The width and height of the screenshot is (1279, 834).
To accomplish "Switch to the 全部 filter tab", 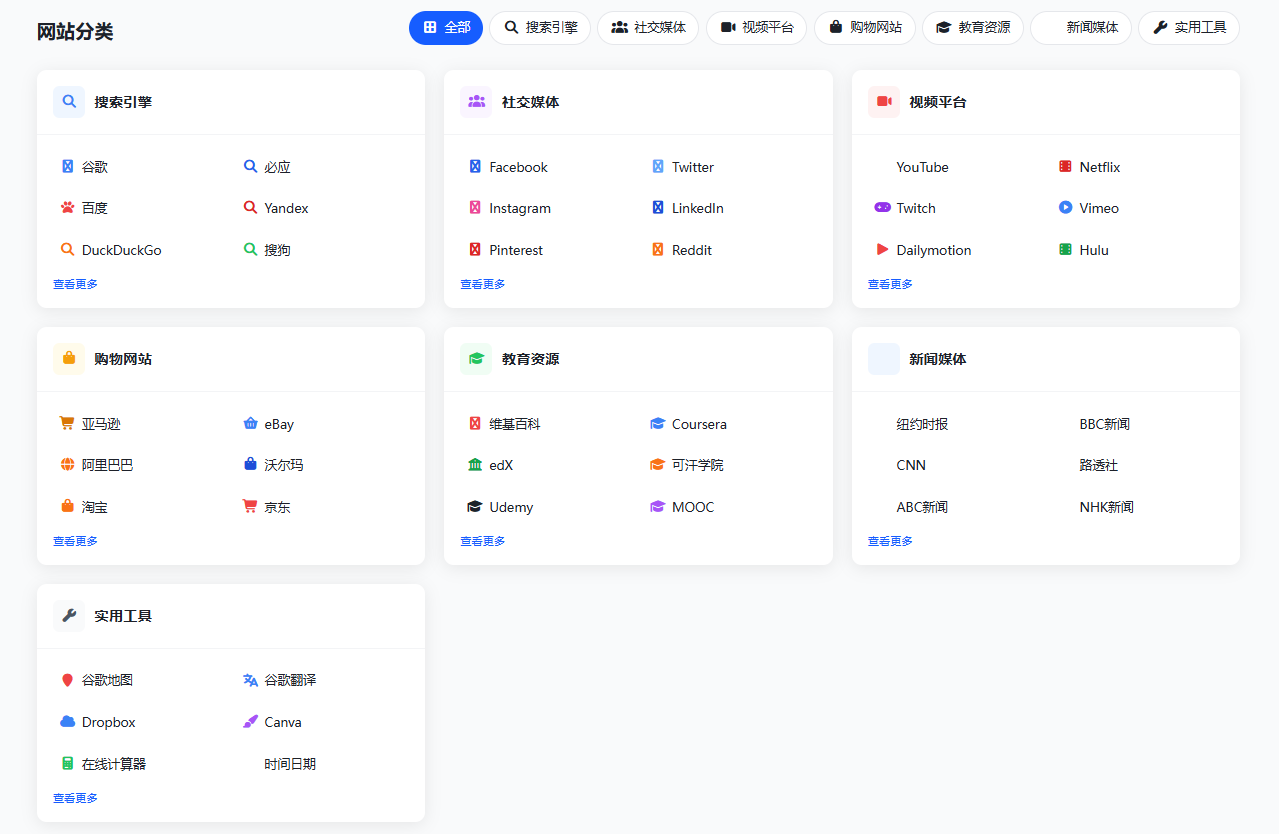I will point(445,28).
